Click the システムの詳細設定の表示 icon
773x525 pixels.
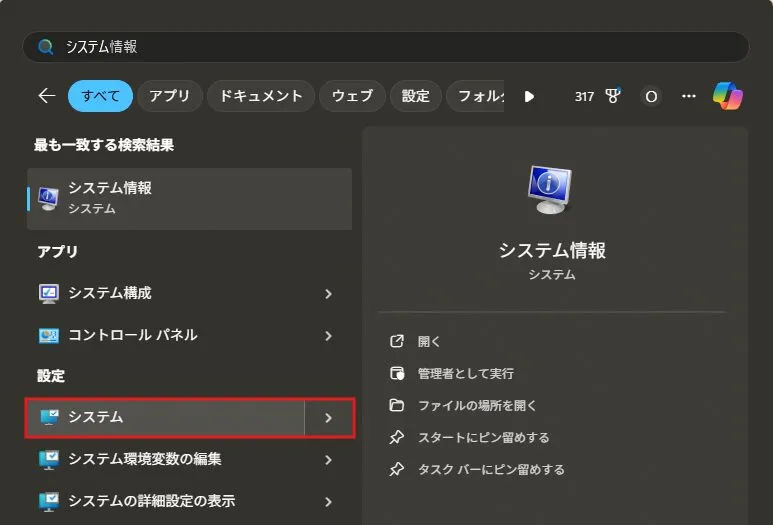(x=49, y=501)
